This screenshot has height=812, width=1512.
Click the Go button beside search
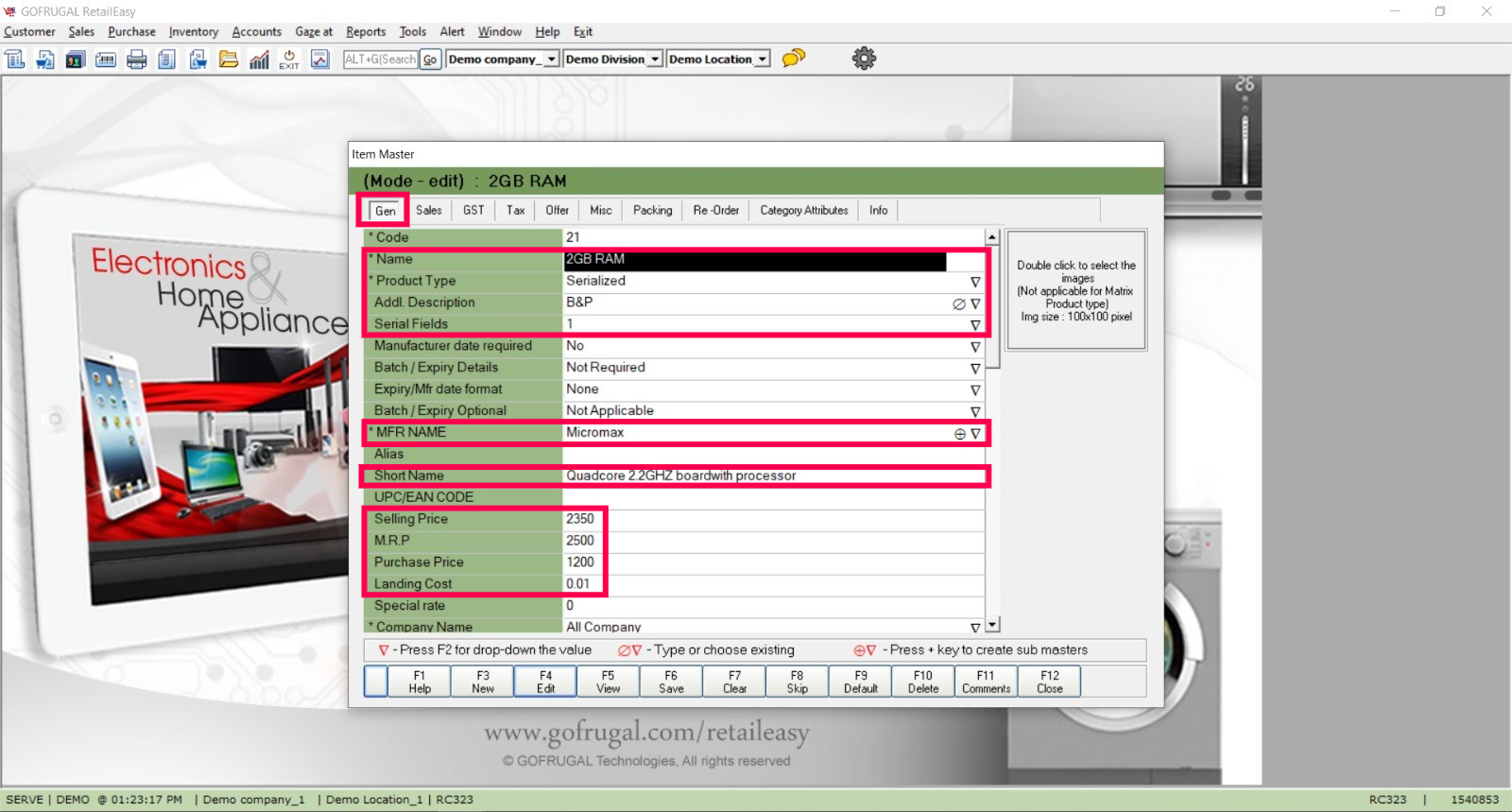pyautogui.click(x=430, y=60)
